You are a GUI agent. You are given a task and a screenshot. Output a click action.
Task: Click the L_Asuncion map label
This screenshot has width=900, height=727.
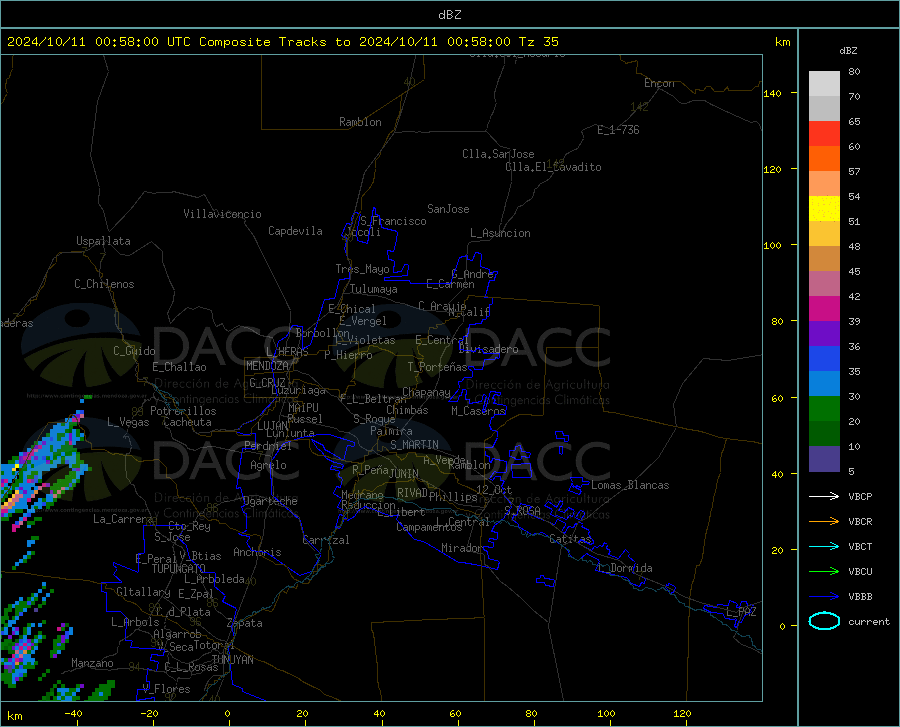coord(500,233)
